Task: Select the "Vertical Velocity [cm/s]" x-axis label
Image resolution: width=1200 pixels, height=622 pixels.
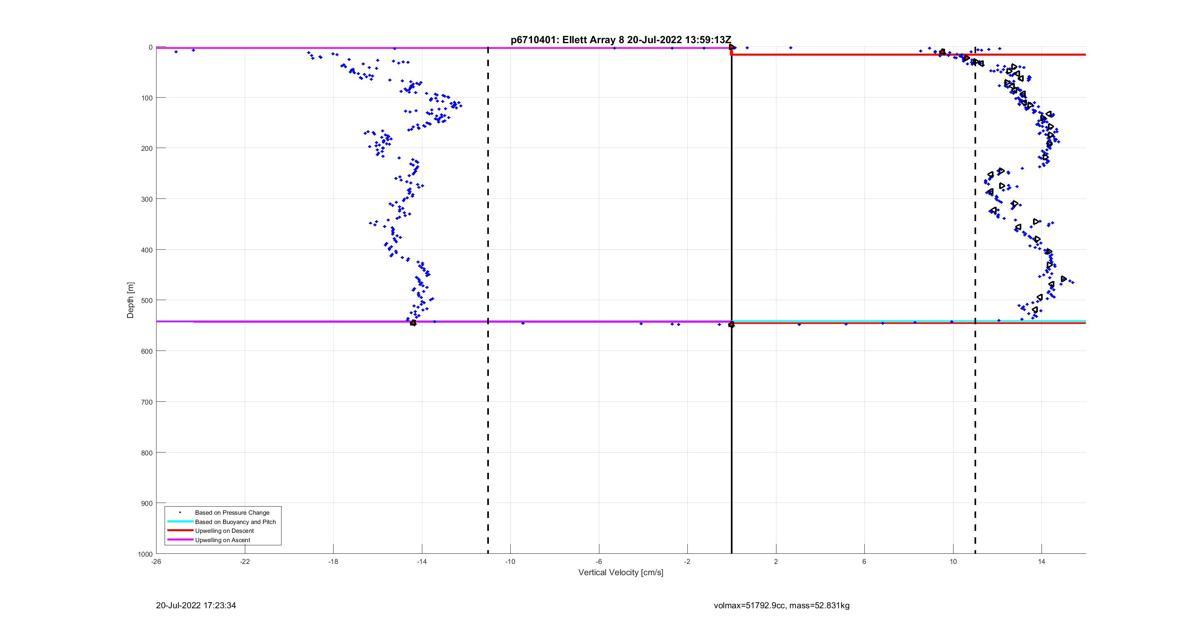Action: coord(620,573)
